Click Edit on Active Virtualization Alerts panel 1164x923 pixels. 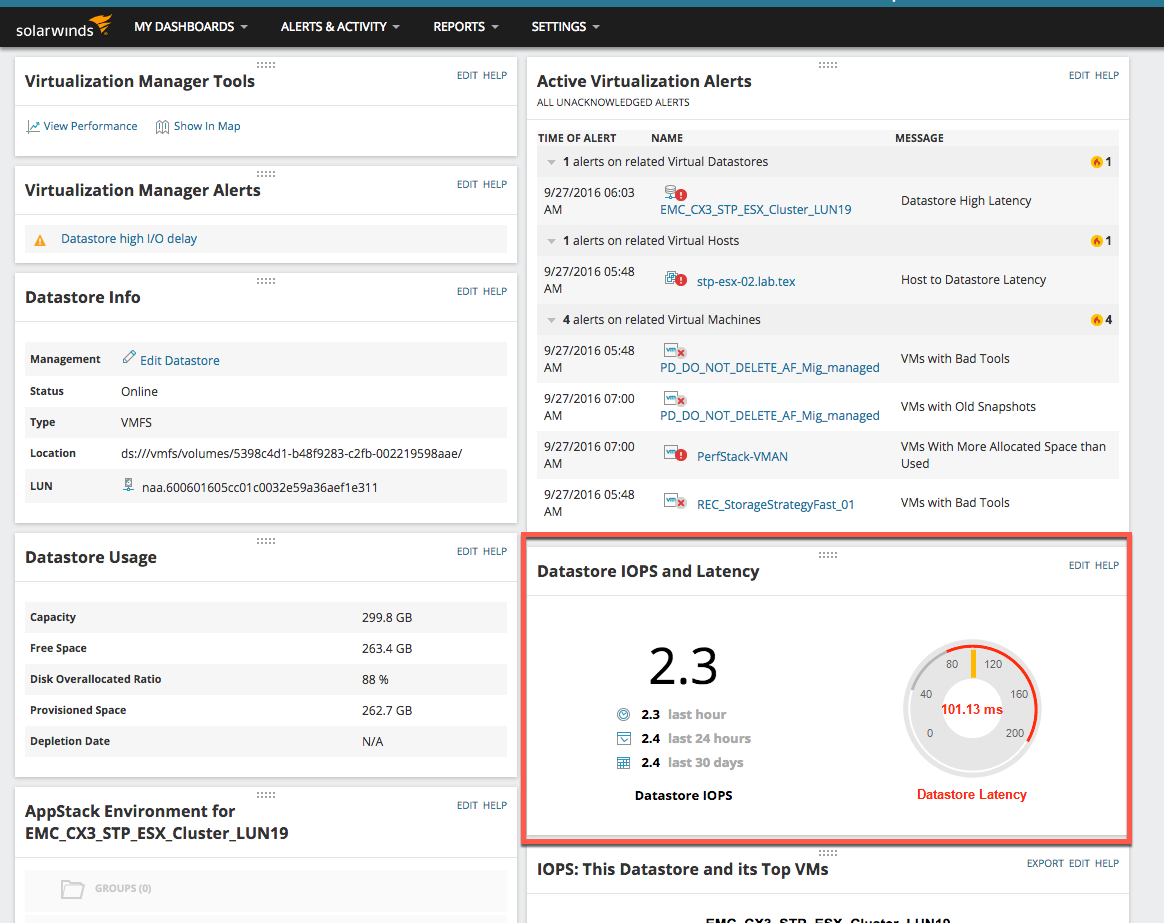point(1079,75)
